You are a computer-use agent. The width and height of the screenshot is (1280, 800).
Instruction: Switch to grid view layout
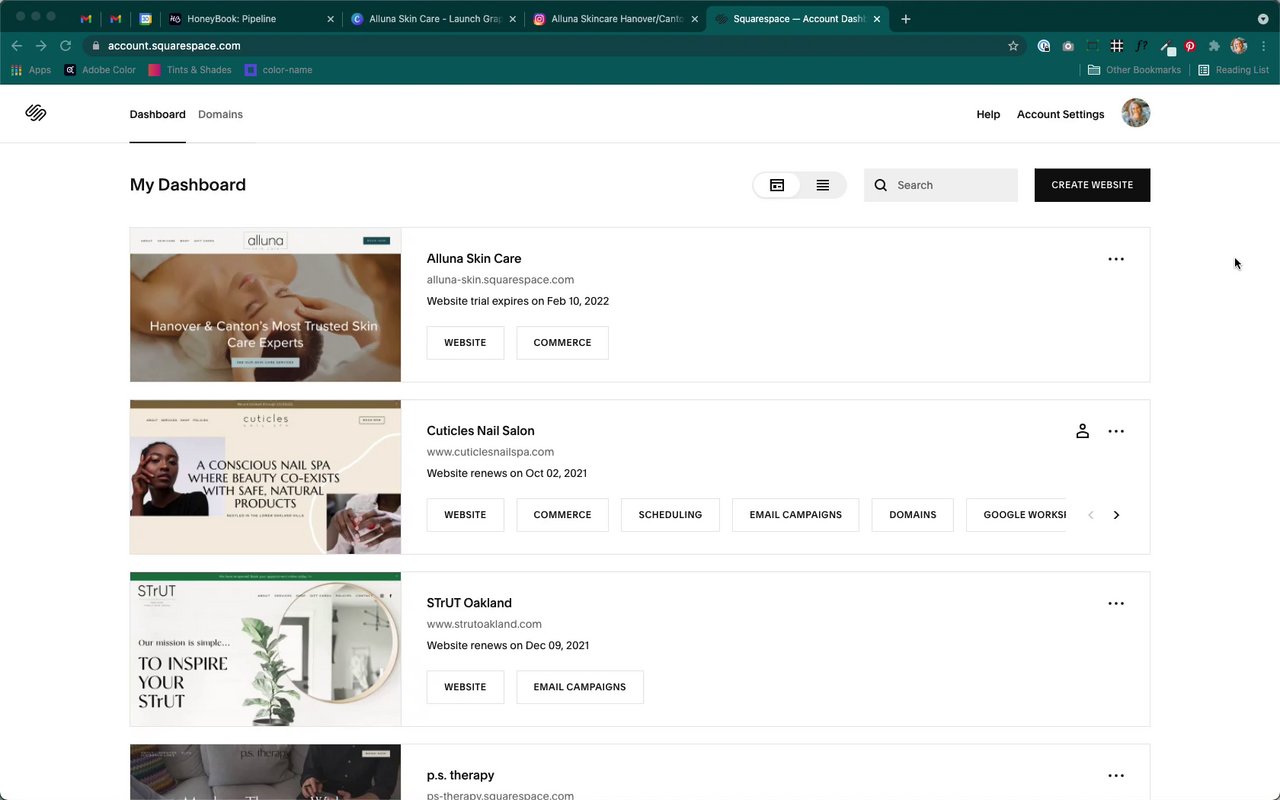pos(777,185)
